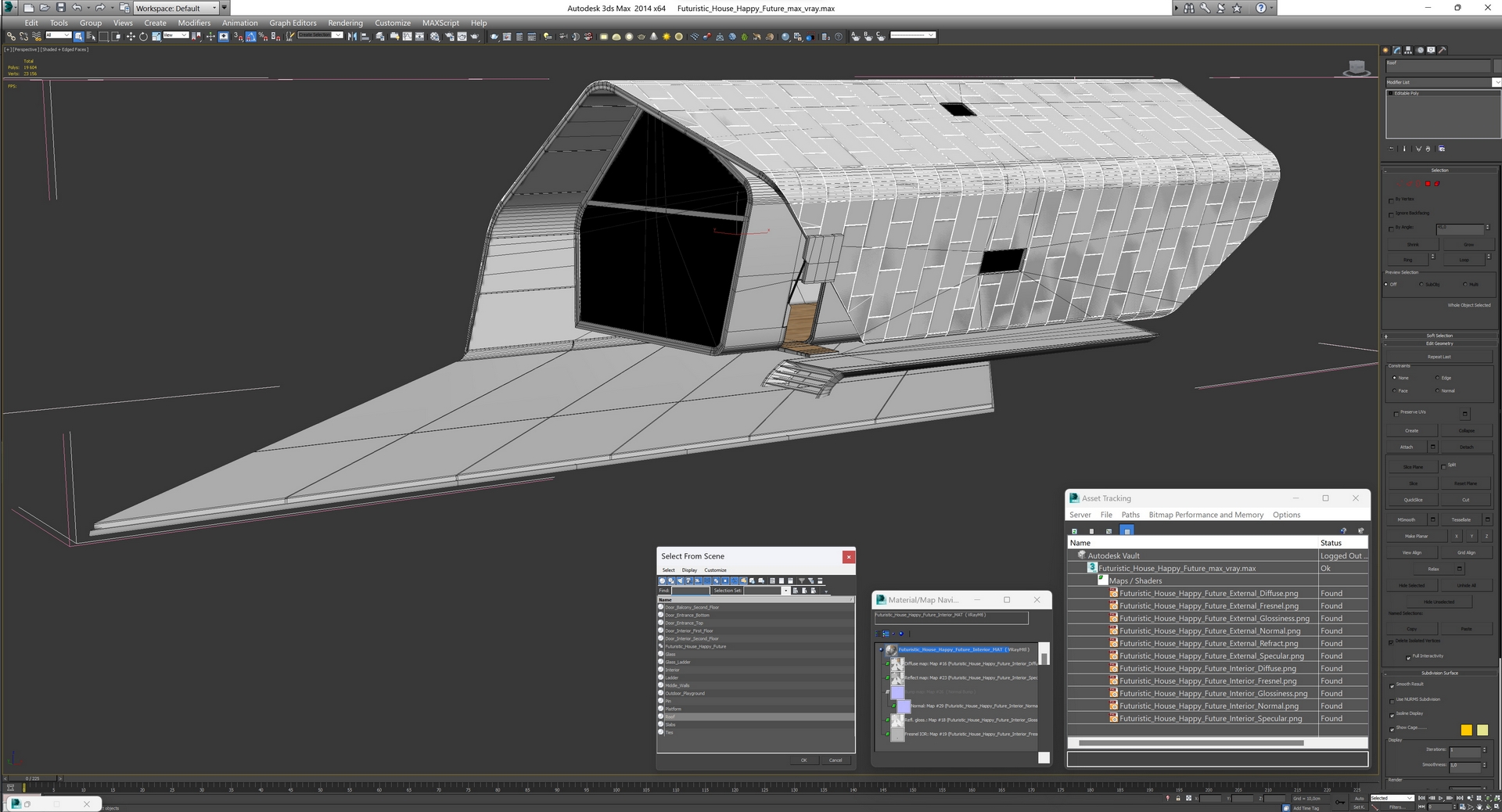Select Polygon sub-object level icon
The width and height of the screenshot is (1502, 812).
point(1428,184)
